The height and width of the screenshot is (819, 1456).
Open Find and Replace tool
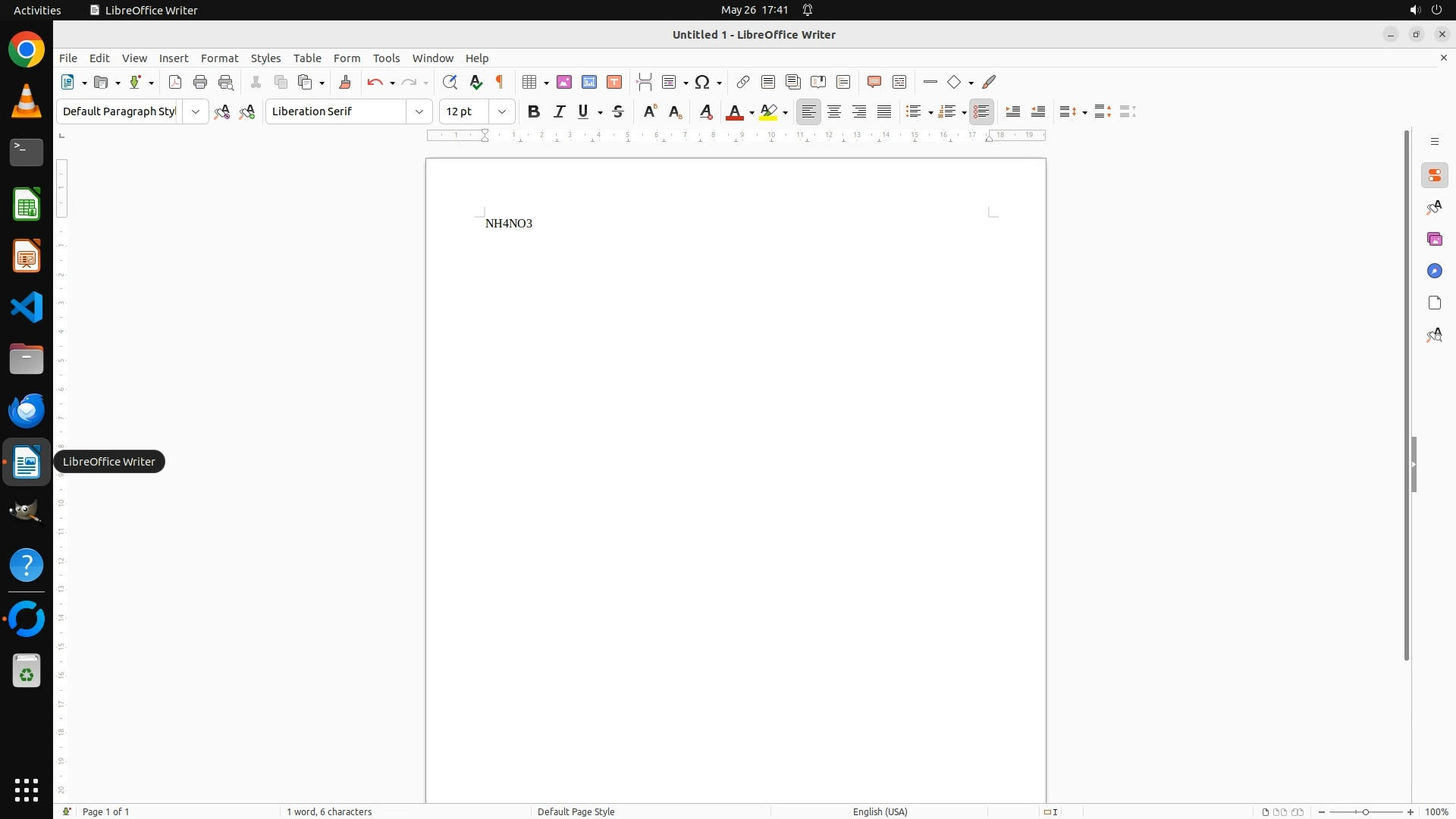point(450,82)
